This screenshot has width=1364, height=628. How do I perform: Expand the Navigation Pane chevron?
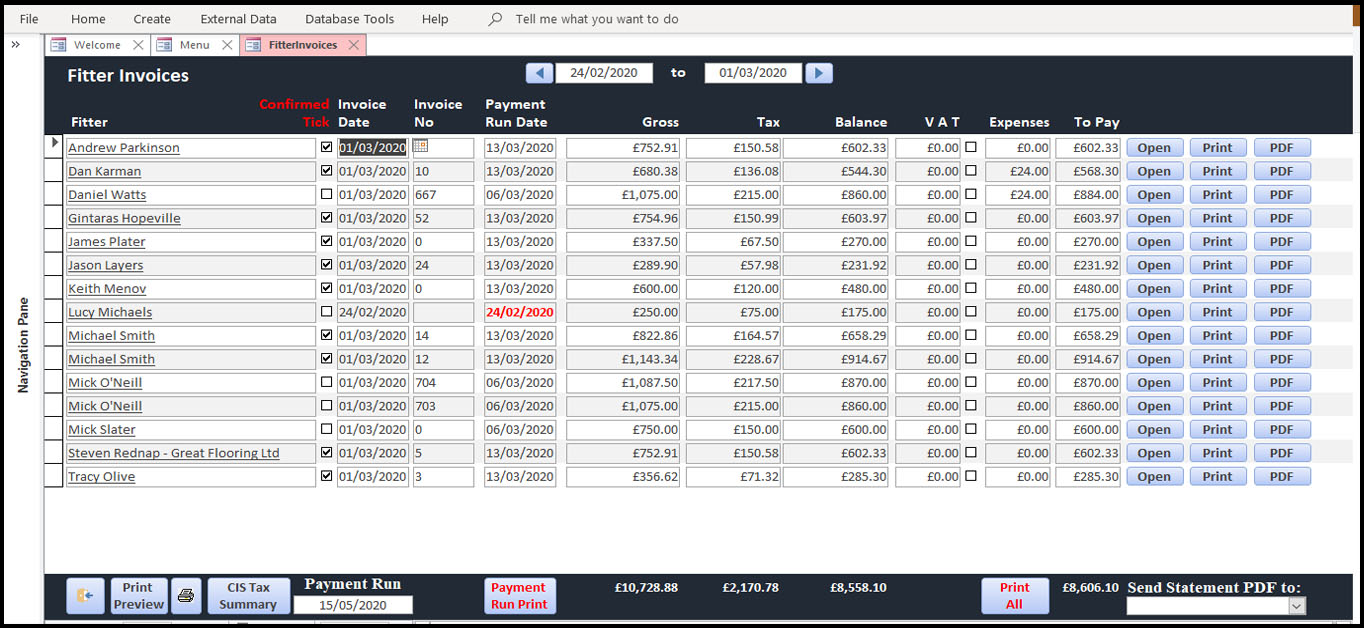[x=16, y=45]
